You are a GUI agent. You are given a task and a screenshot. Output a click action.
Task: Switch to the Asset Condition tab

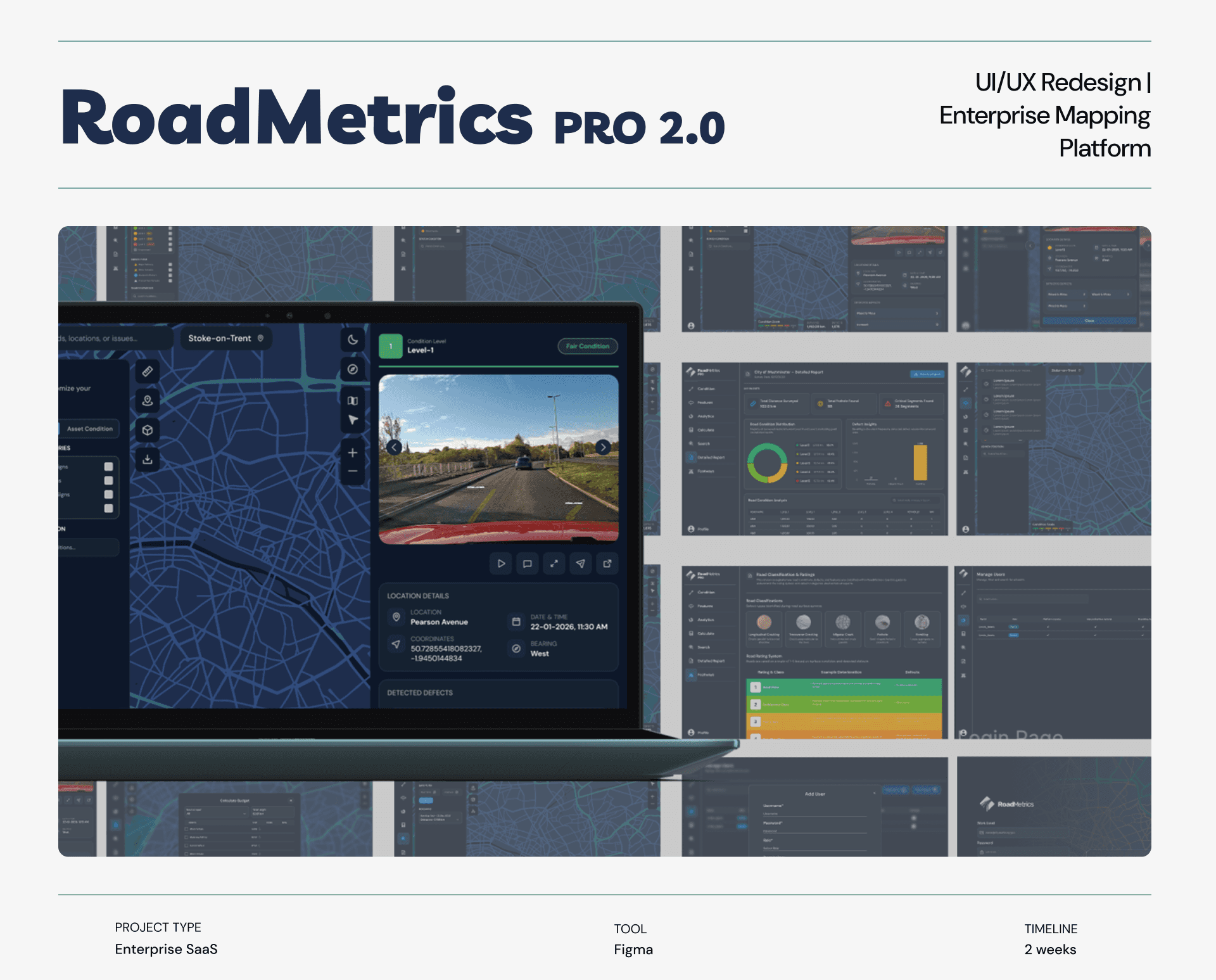pos(90,429)
